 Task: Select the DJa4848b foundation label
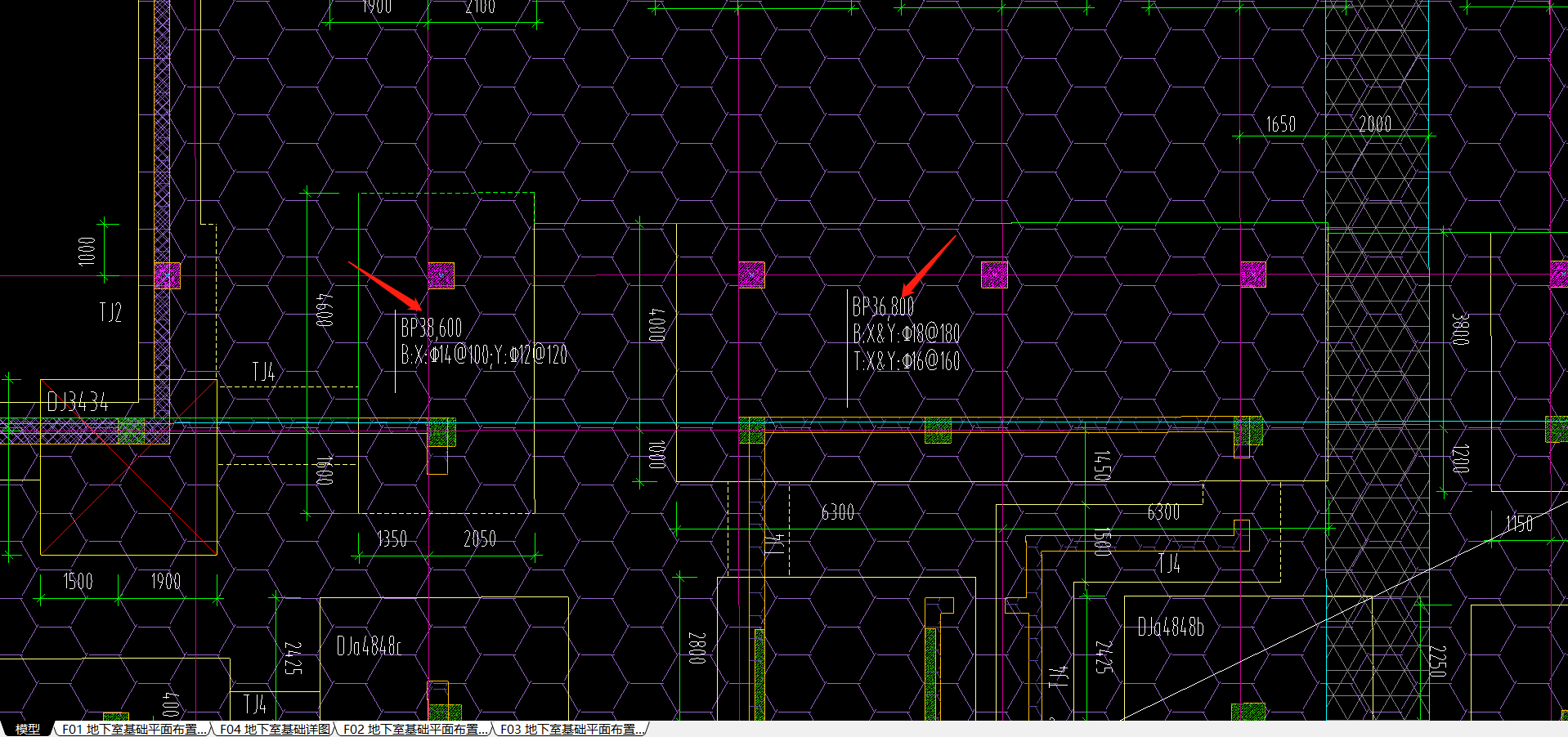click(x=1171, y=628)
